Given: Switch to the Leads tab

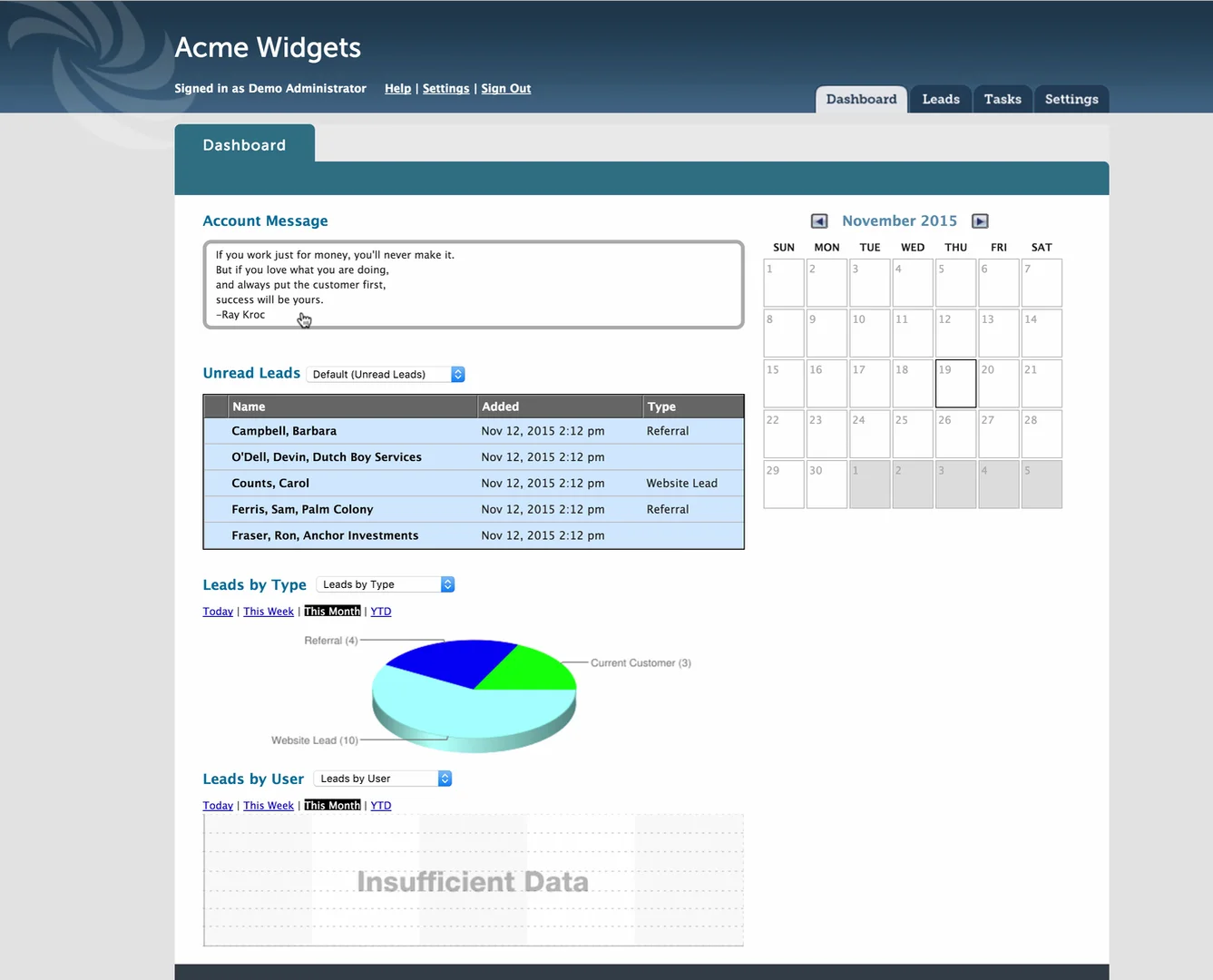Looking at the screenshot, I should click(x=941, y=99).
